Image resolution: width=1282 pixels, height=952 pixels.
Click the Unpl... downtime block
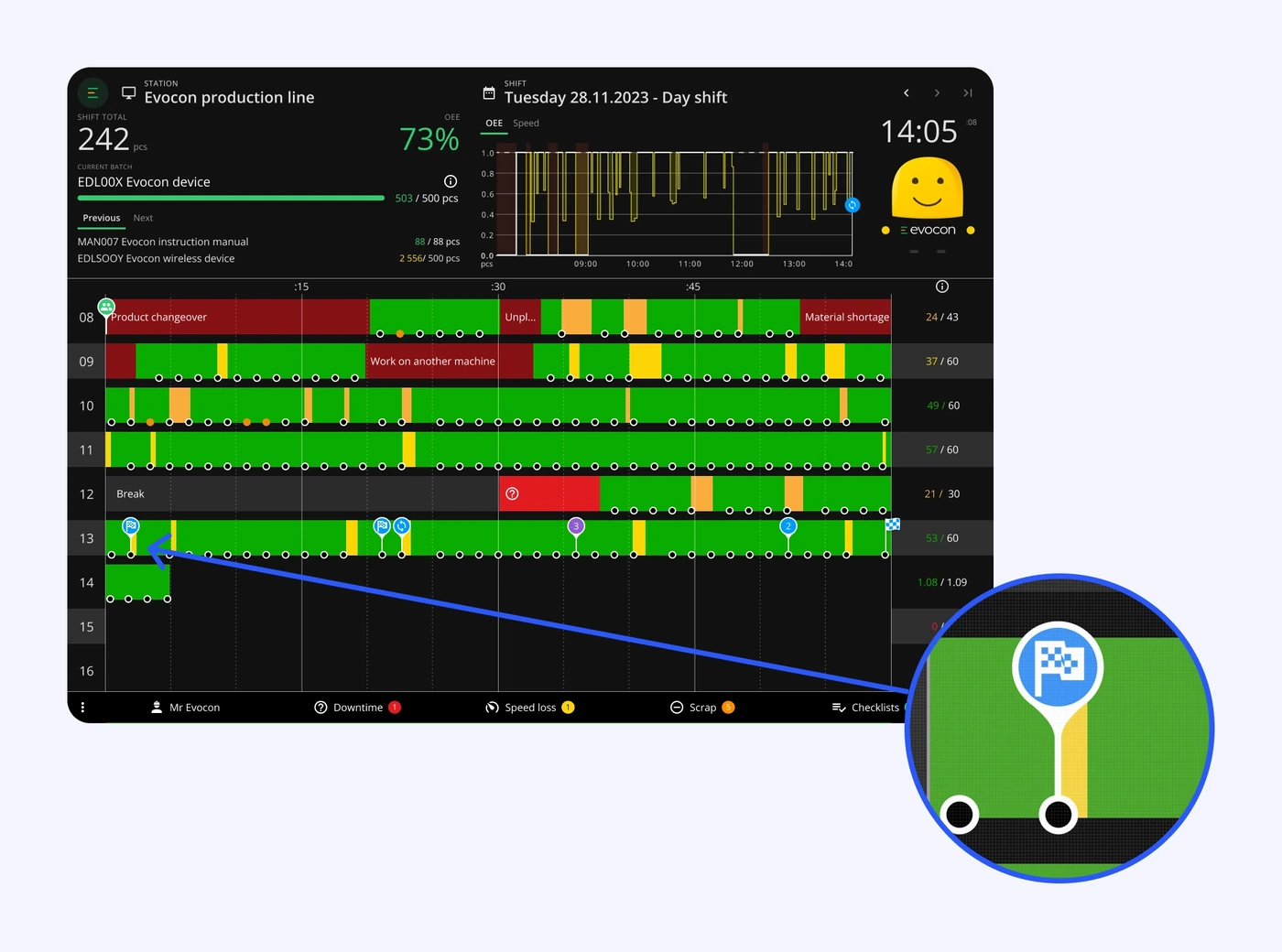520,317
